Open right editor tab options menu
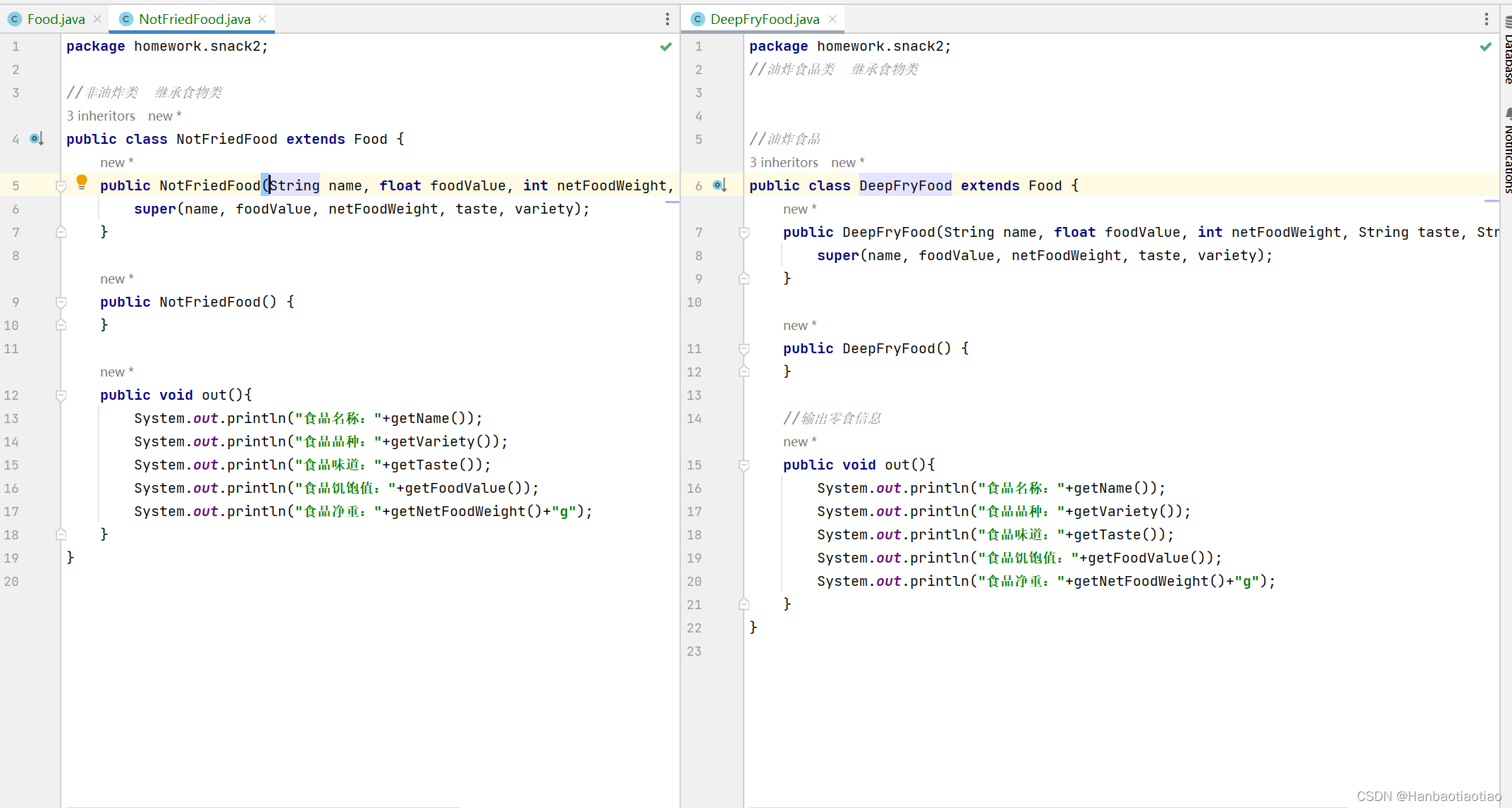Screen dimensions: 1512x808 tap(1486, 19)
